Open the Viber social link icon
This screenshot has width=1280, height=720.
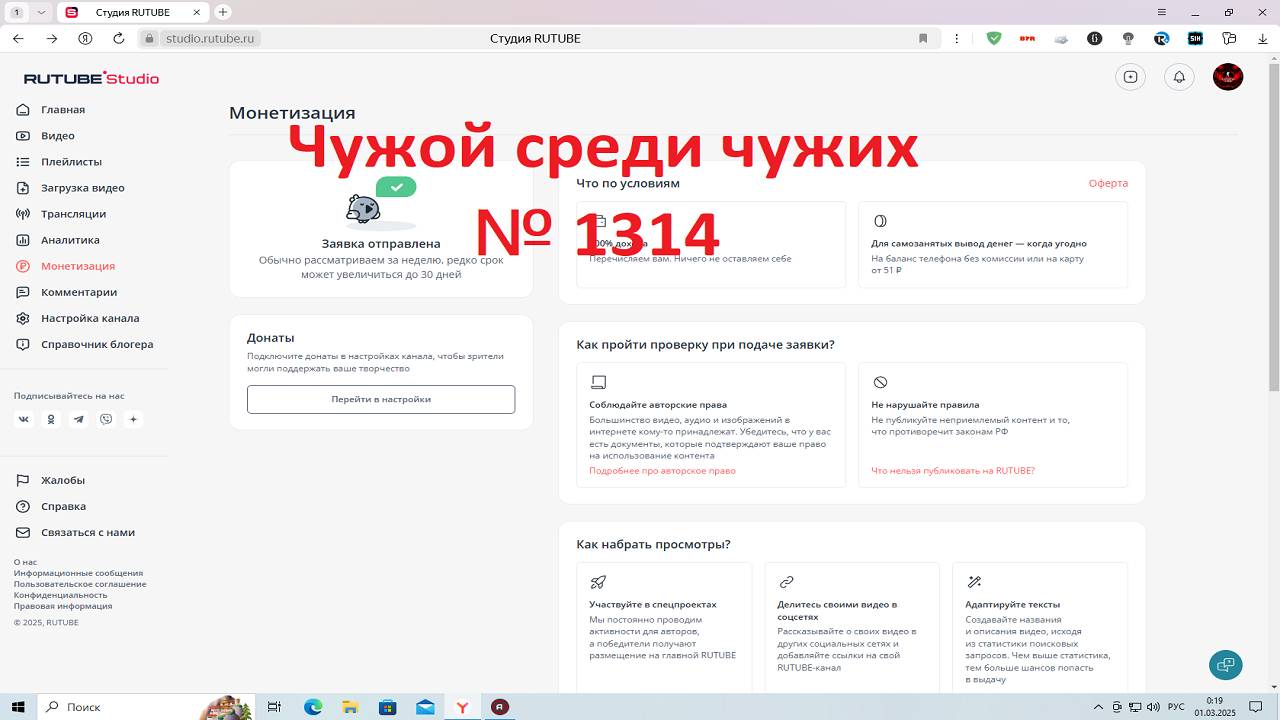click(x=106, y=419)
